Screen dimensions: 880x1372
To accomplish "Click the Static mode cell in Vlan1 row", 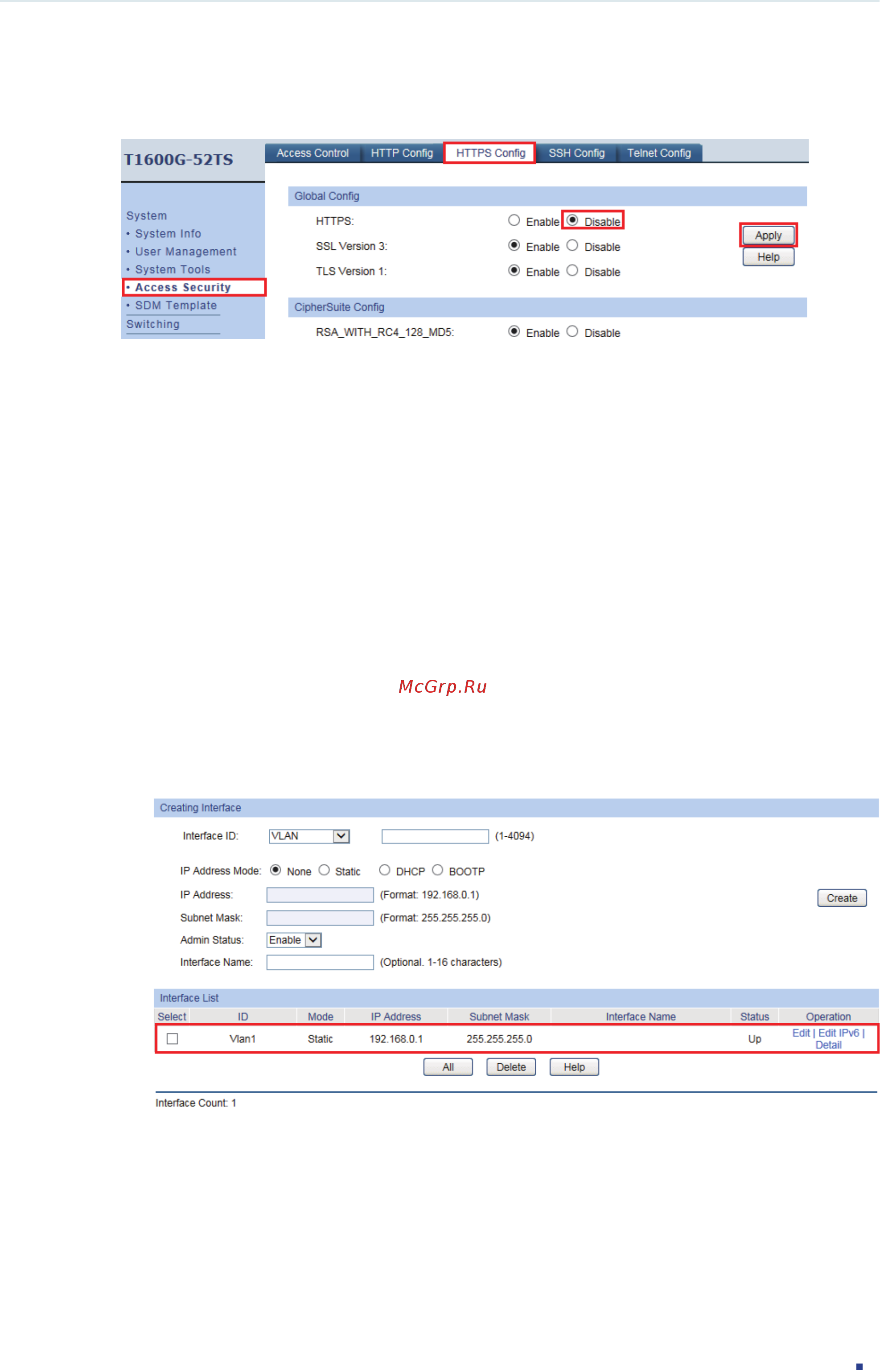I will 320,1039.
